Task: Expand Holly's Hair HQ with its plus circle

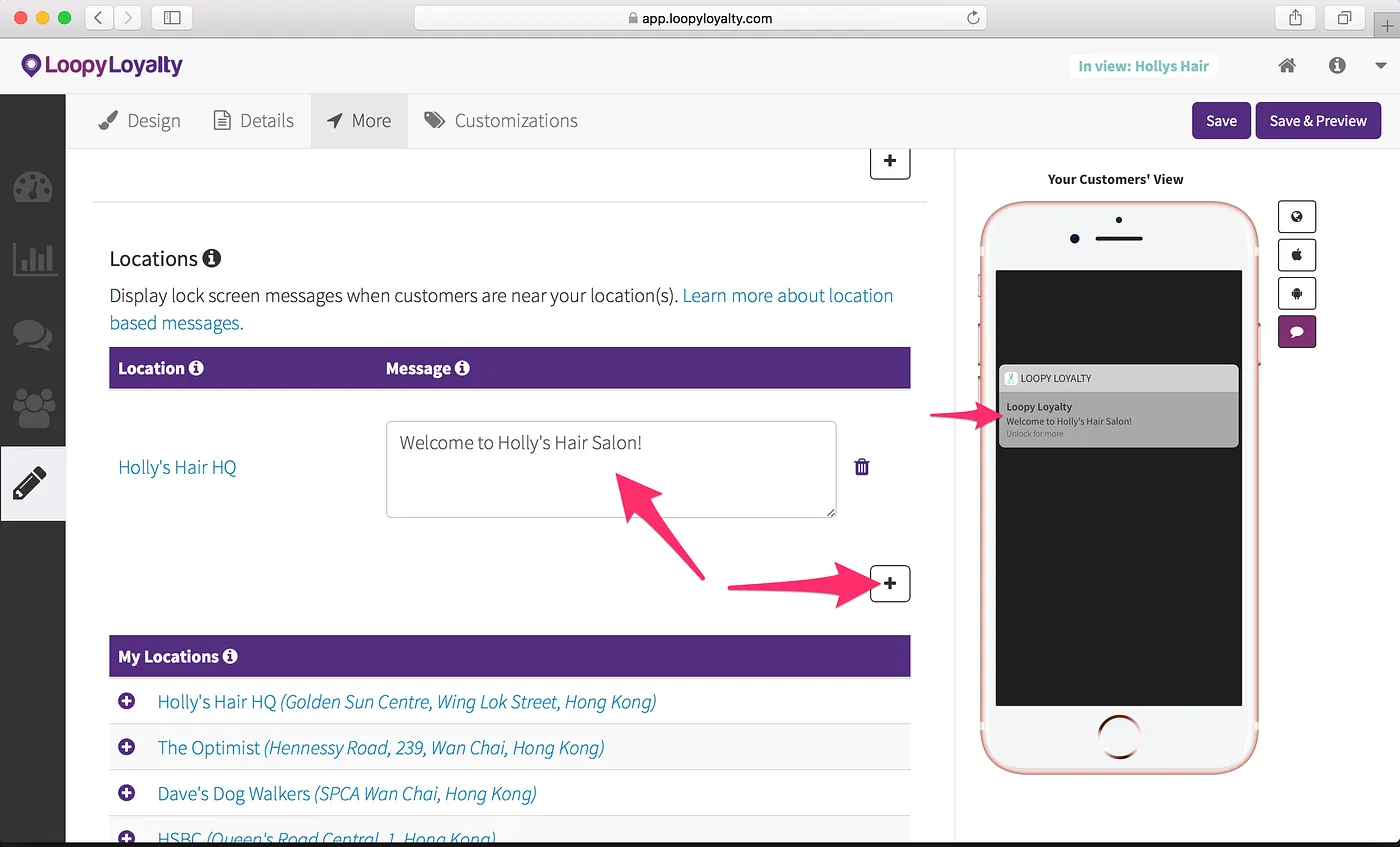Action: point(127,702)
